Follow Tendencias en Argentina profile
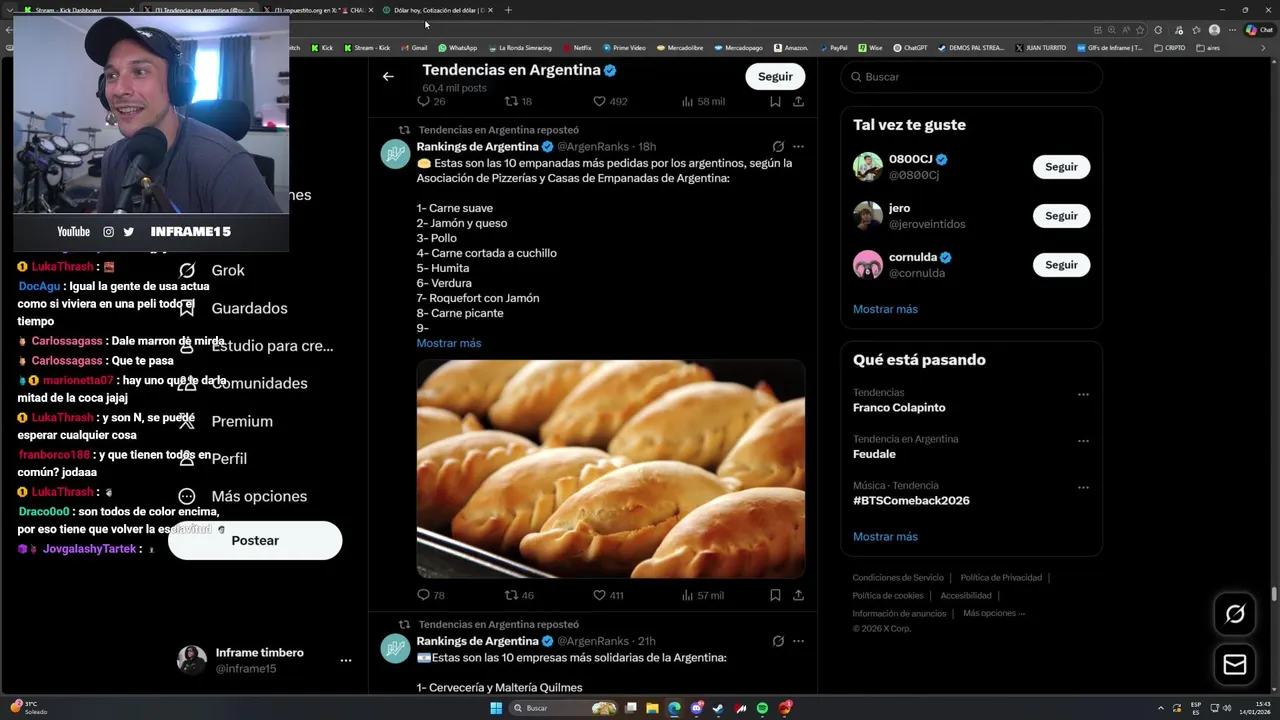This screenshot has height=720, width=1280. 775,76
